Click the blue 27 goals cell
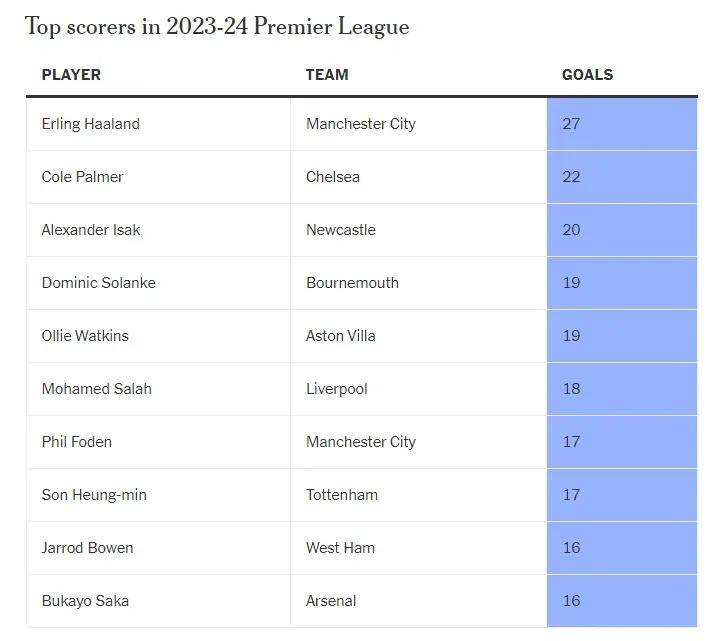Screen dimensions: 726x641 [x=622, y=124]
